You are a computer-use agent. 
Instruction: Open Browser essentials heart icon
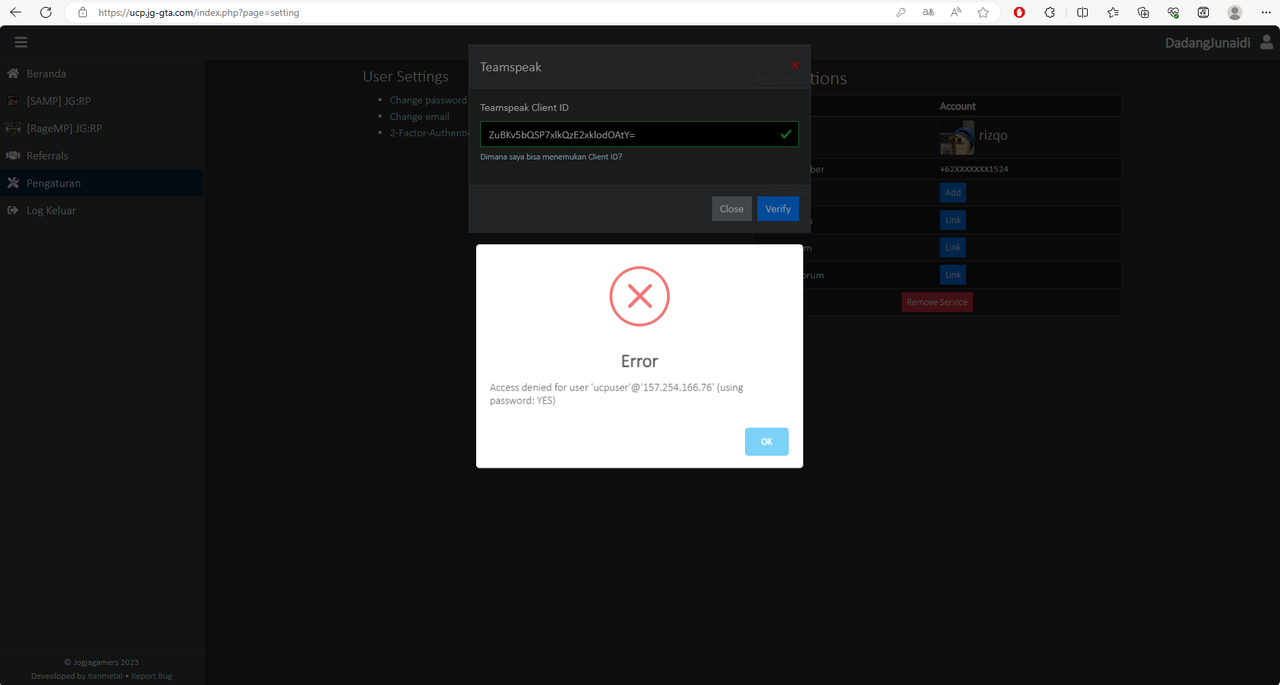tap(1173, 13)
